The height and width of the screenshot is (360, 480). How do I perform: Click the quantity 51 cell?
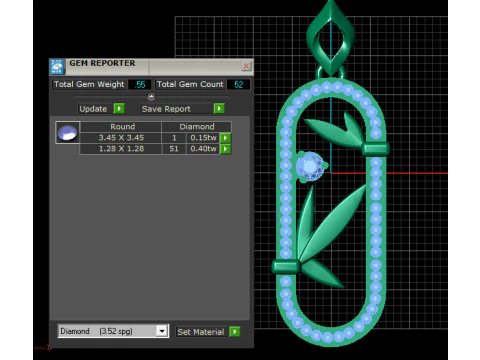pos(174,149)
